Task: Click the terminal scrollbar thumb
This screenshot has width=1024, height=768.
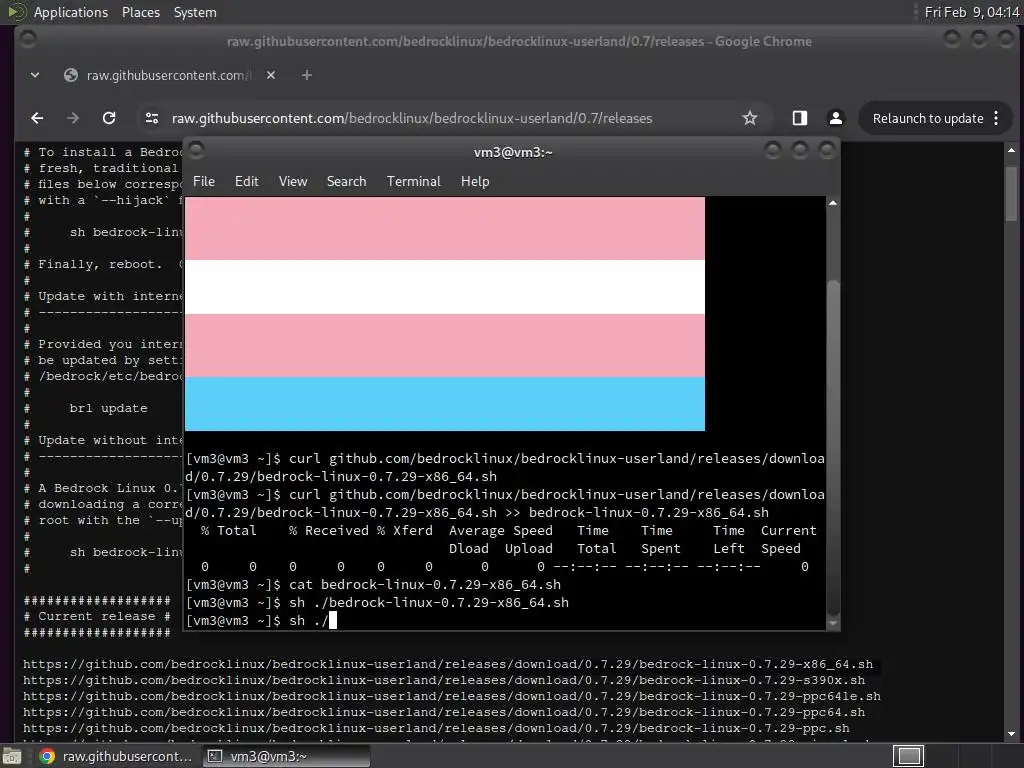Action: click(833, 447)
